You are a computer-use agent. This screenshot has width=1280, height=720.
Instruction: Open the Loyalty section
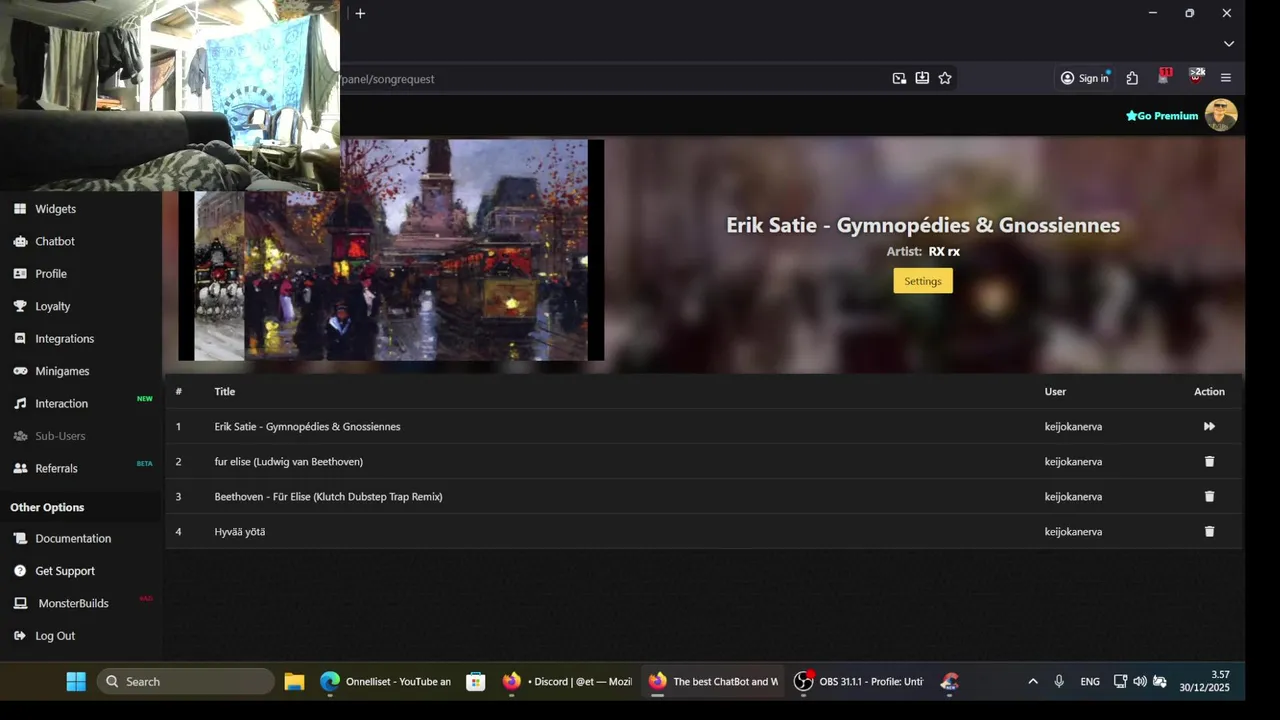[53, 306]
